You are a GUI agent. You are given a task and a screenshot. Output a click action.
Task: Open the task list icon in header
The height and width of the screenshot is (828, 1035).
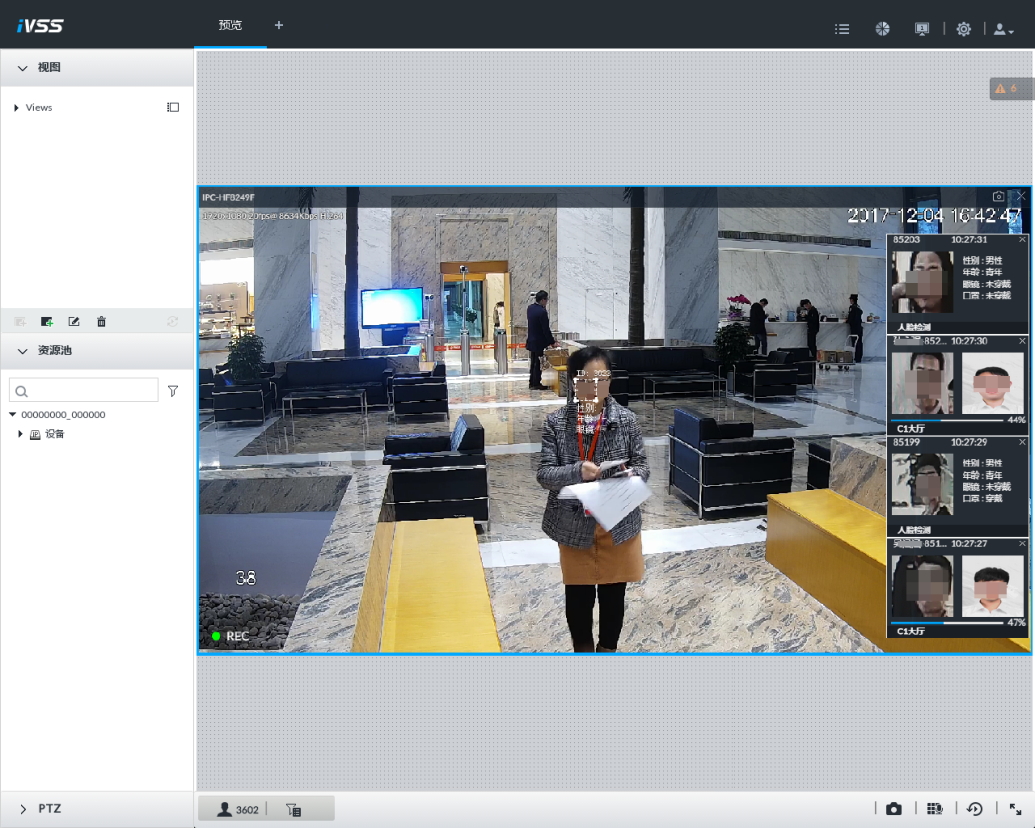coord(842,29)
